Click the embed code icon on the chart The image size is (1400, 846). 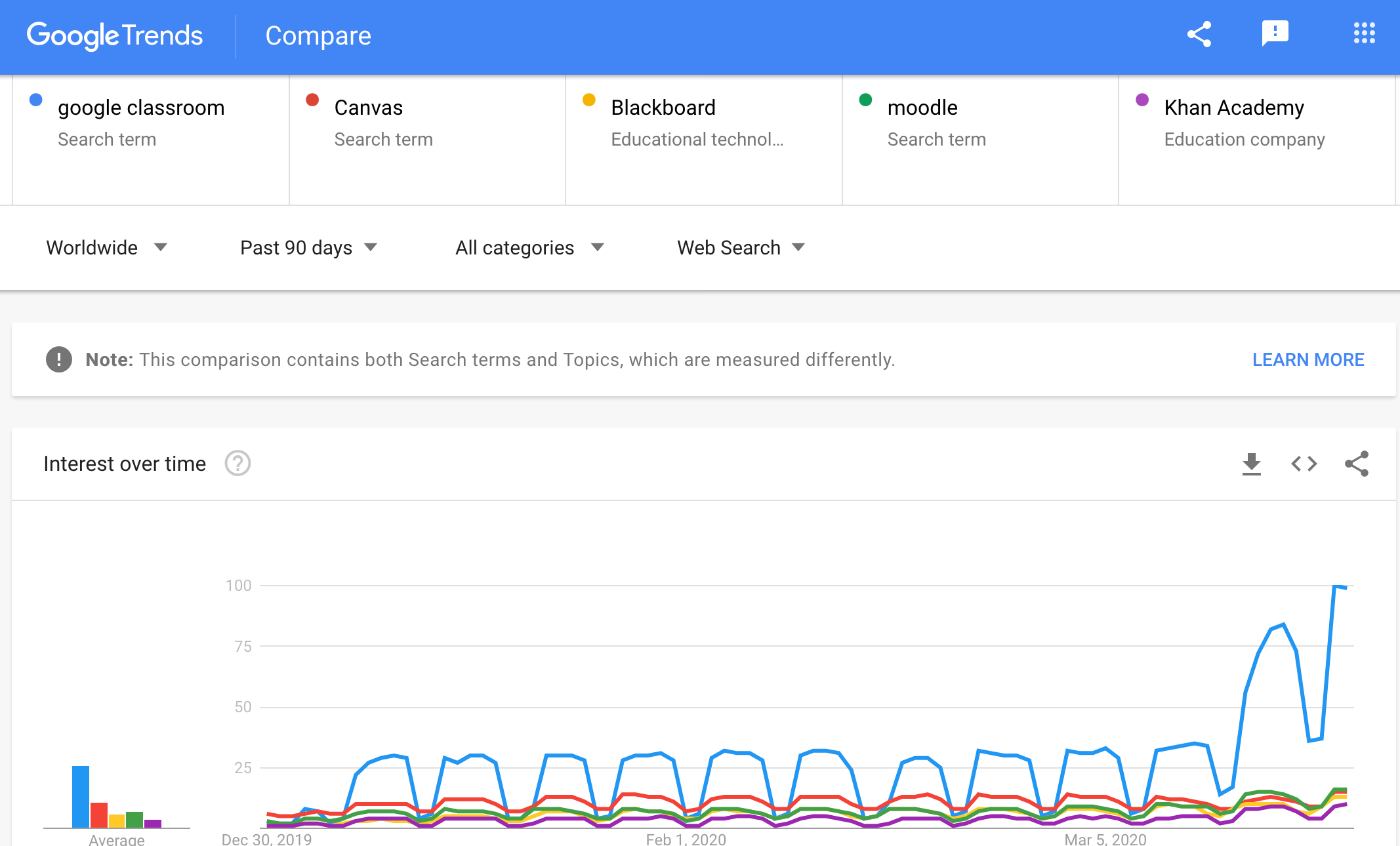1304,464
